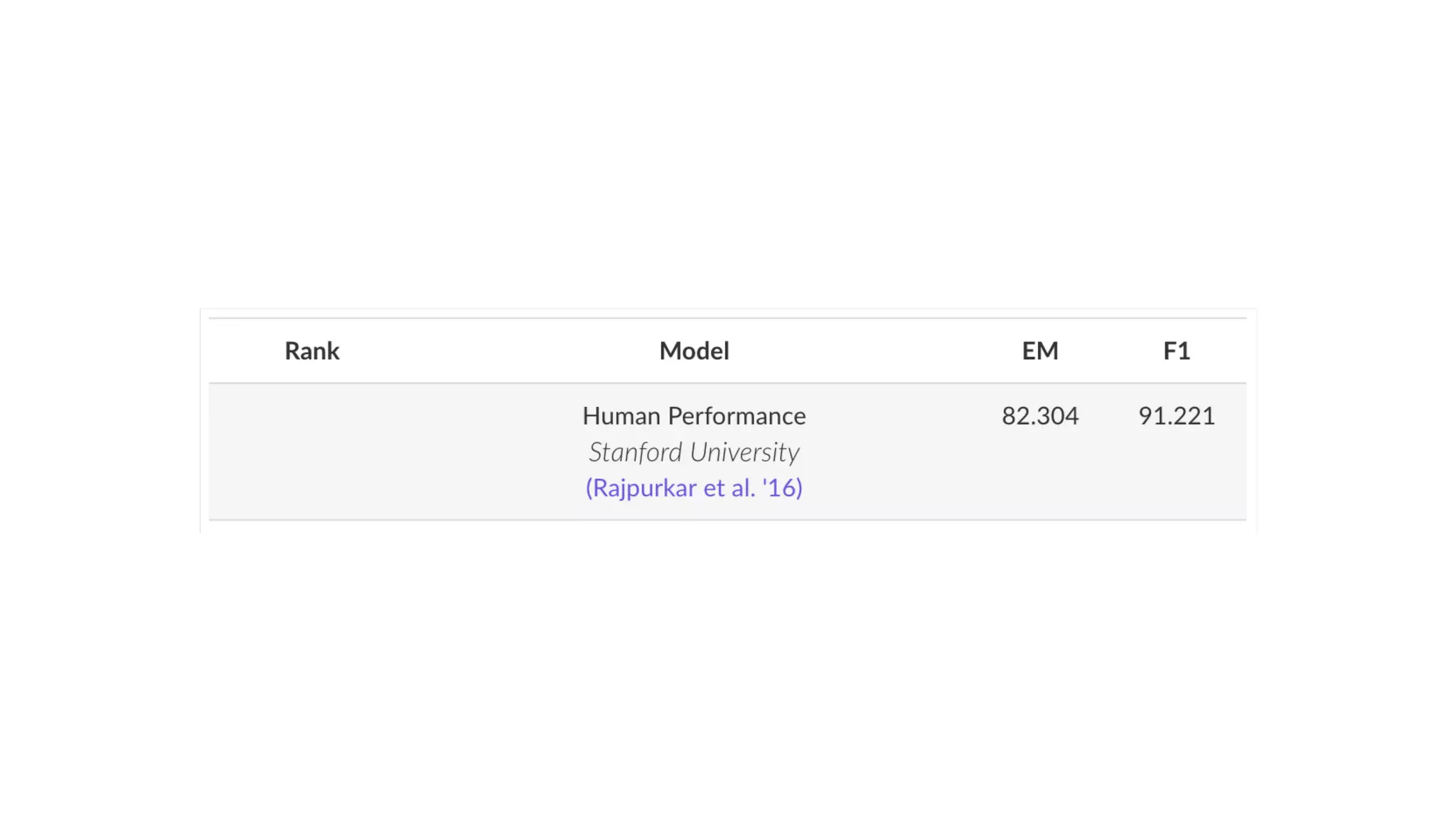
Task: Click the Rank column header
Action: click(x=312, y=351)
